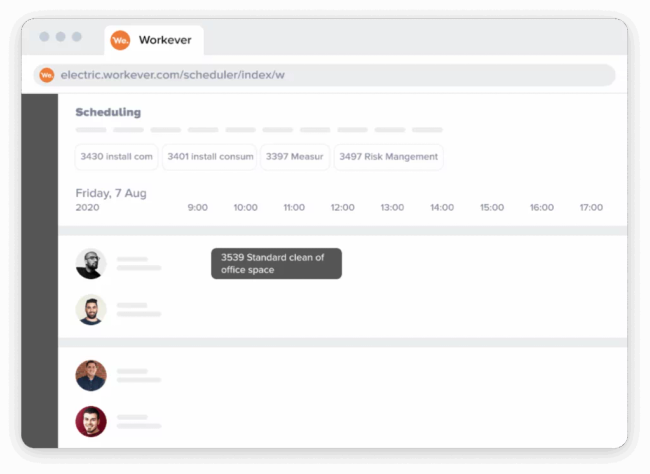Image resolution: width=650 pixels, height=474 pixels.
Task: Click the 17:00 time column header
Action: click(591, 207)
